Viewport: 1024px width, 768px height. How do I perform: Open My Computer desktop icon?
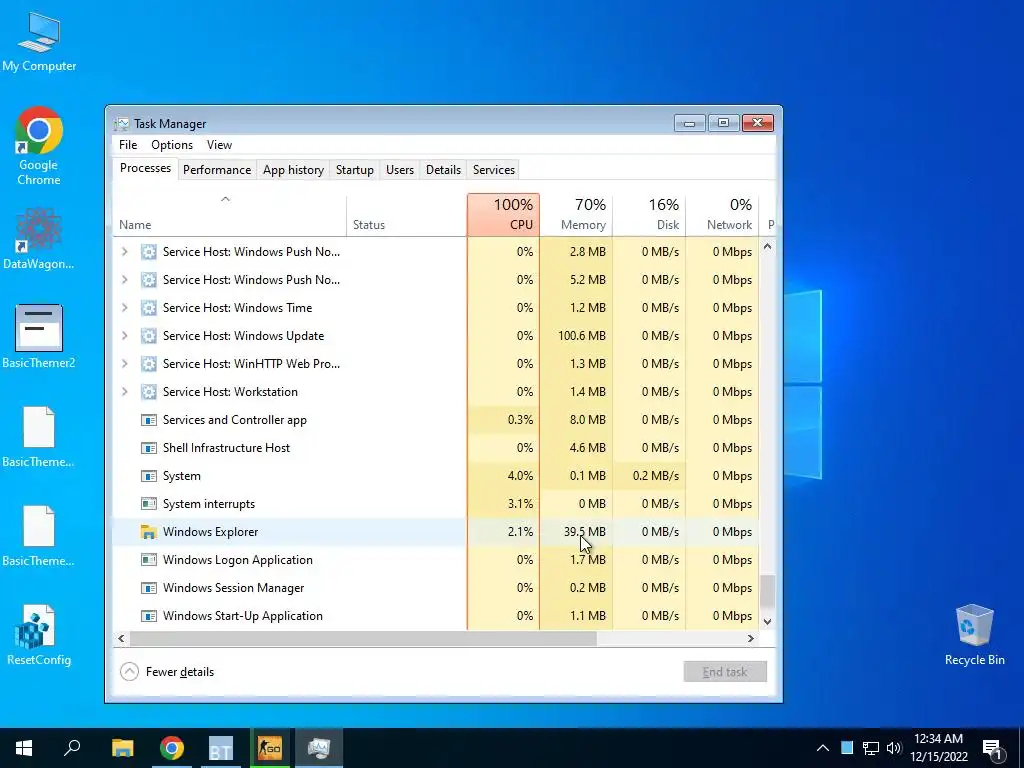click(39, 42)
